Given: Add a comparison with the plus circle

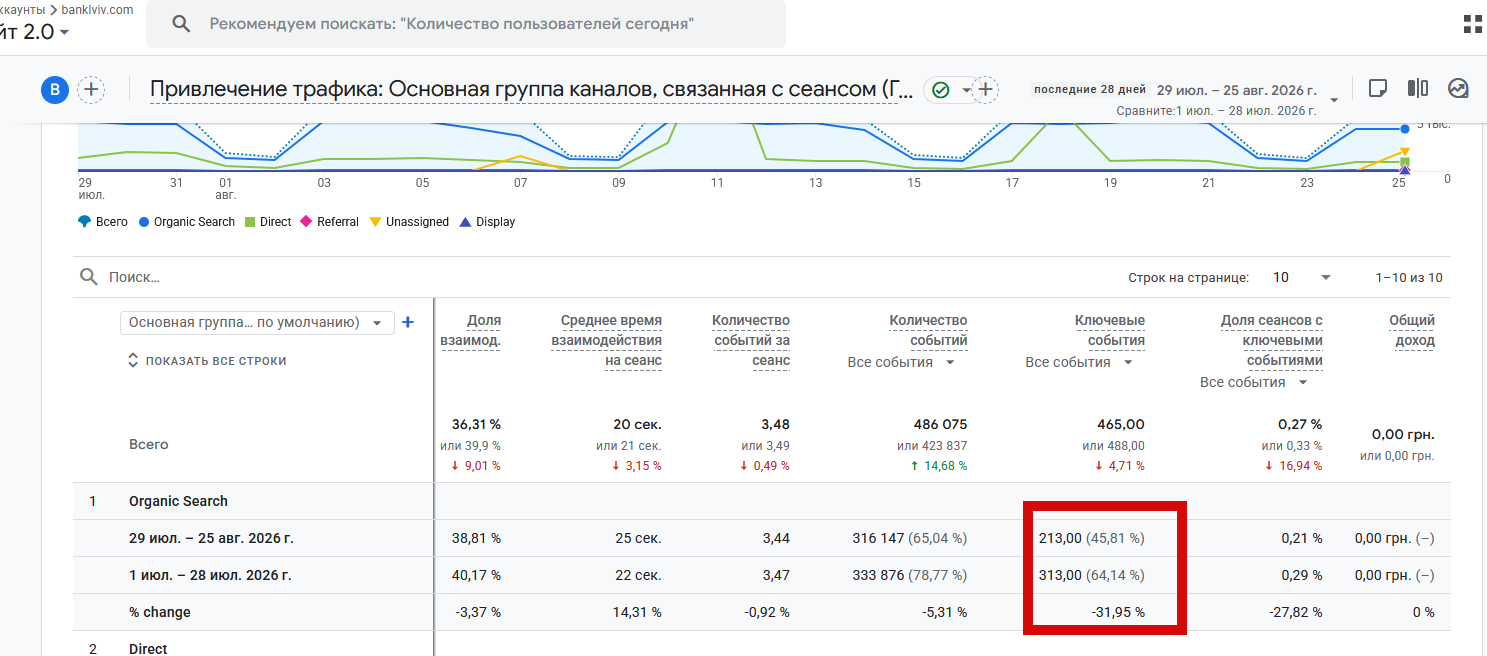Looking at the screenshot, I should coord(91,90).
